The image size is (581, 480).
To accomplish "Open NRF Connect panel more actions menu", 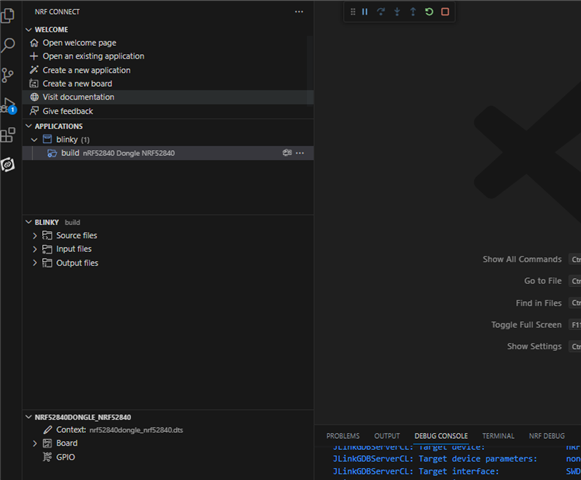I will 299,12.
